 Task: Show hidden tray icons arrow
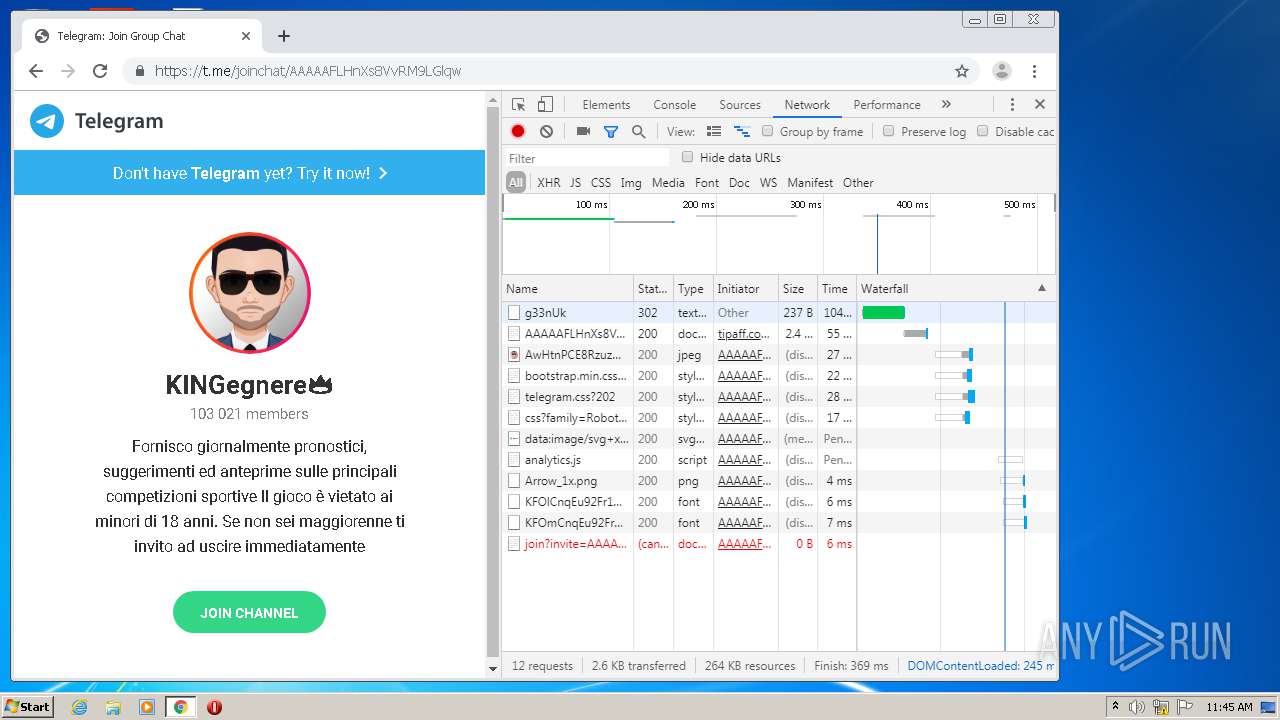click(1115, 707)
